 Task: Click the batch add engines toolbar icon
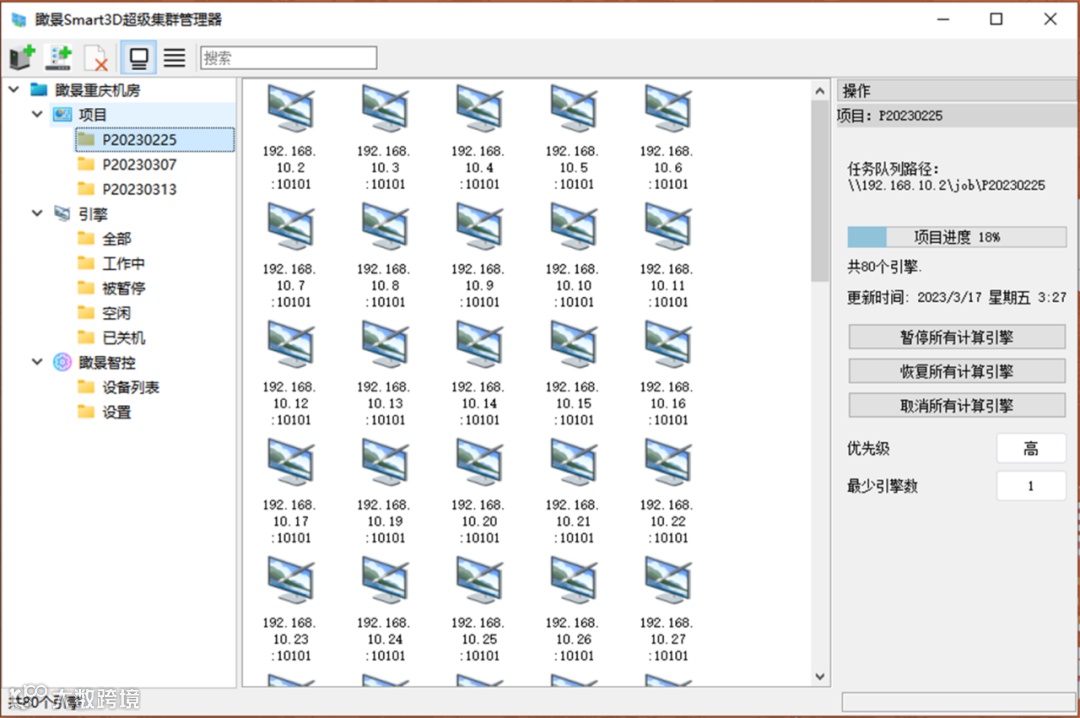(x=59, y=57)
